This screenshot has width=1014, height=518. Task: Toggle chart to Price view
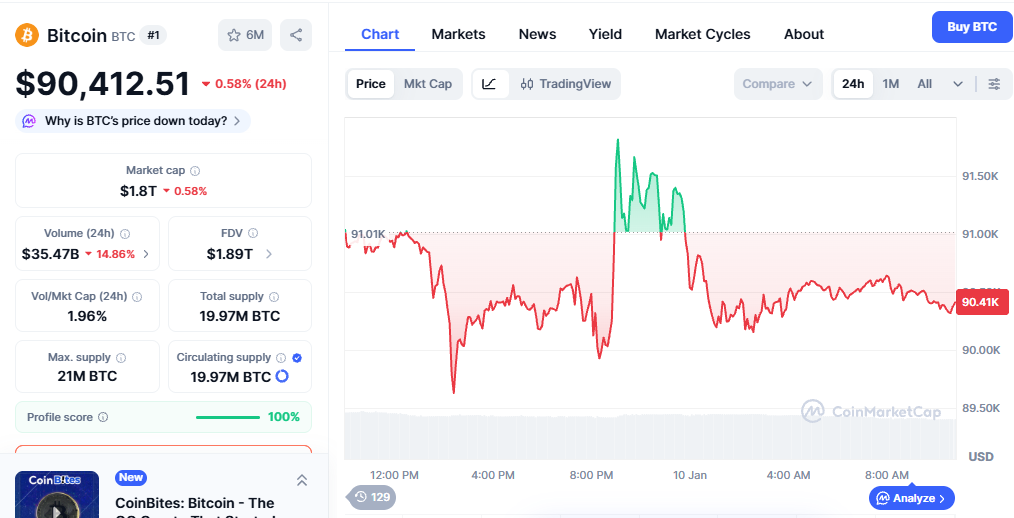[371, 84]
